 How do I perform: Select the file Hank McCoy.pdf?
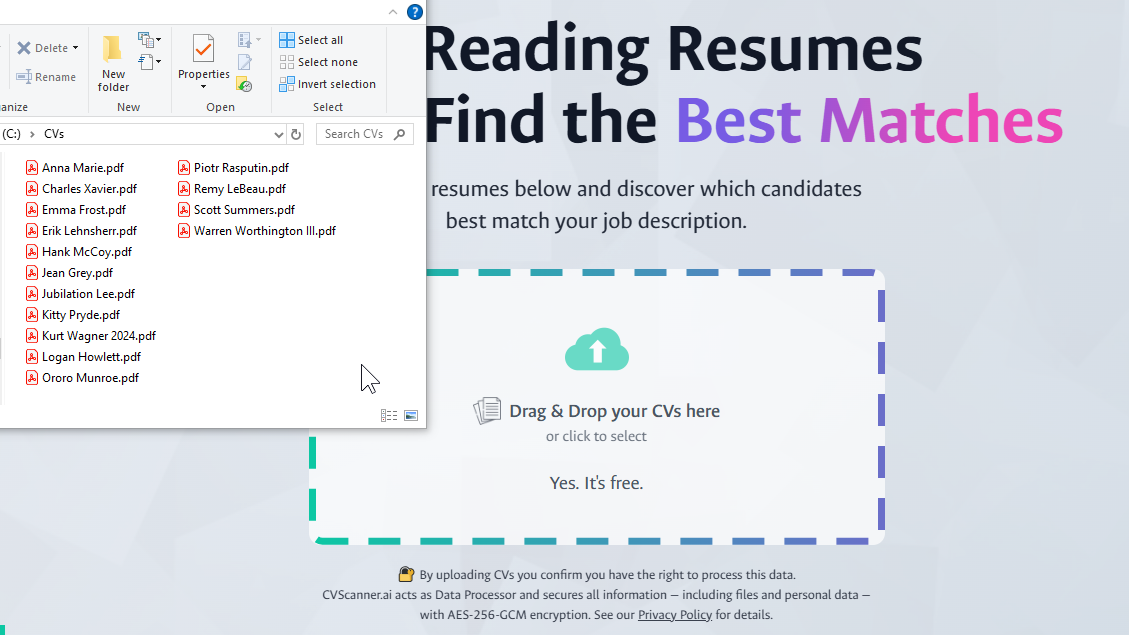(79, 252)
